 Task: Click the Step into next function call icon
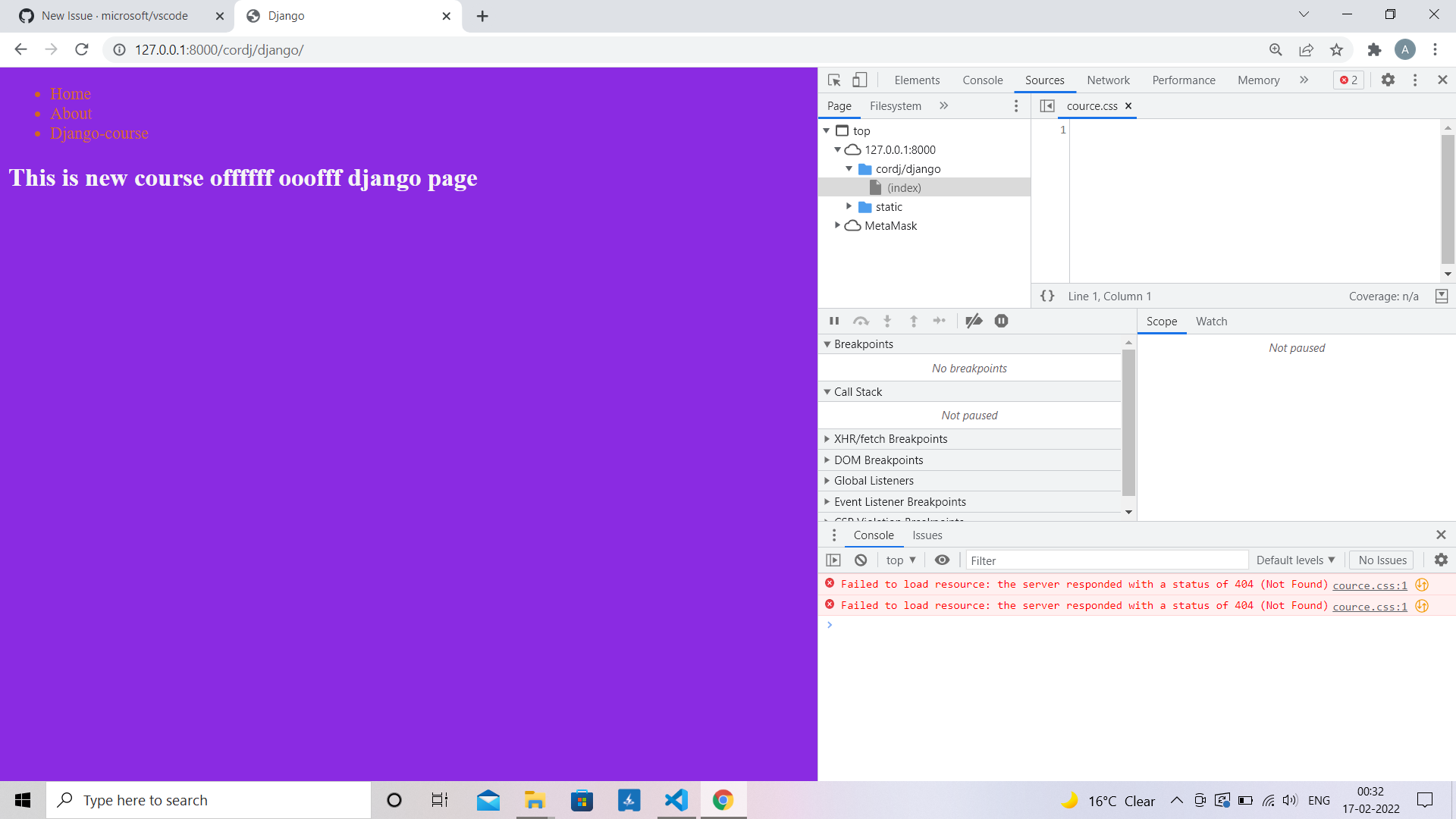tap(887, 321)
